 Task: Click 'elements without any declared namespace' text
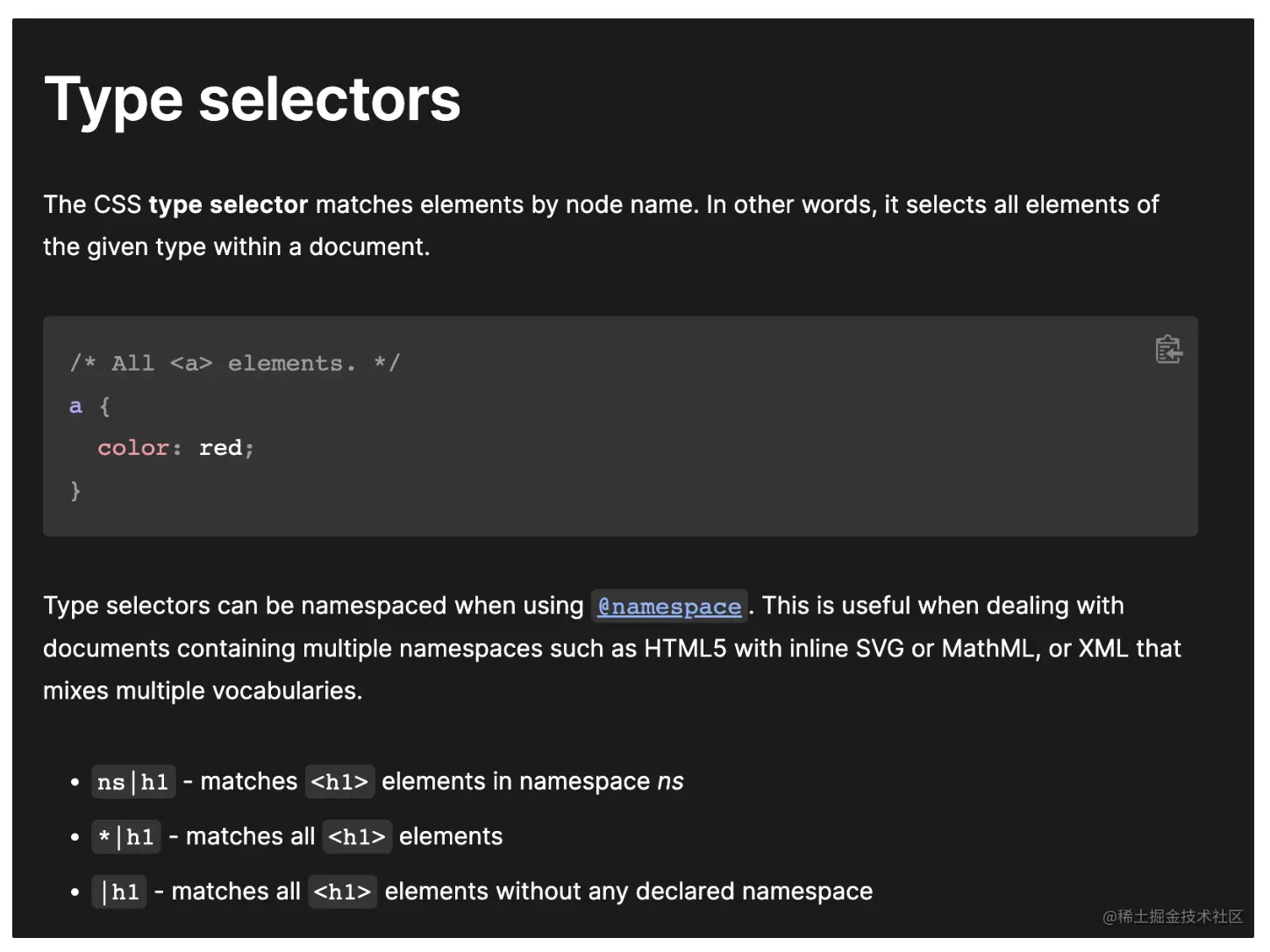point(629,892)
